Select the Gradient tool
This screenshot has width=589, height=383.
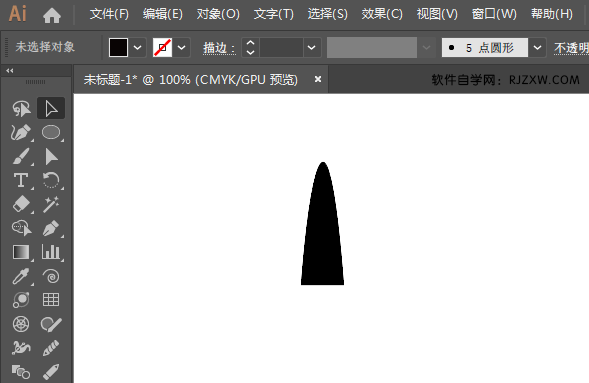pos(21,252)
